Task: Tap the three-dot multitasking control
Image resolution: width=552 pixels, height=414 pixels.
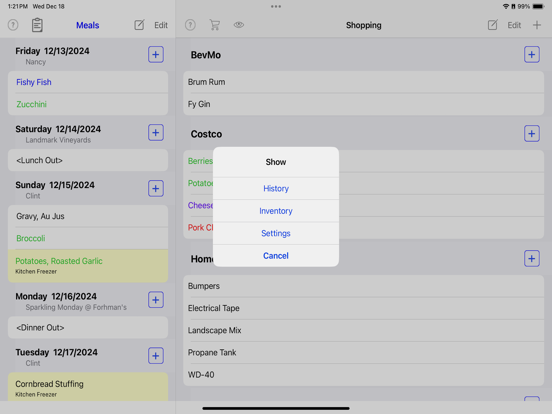Action: [x=276, y=6]
